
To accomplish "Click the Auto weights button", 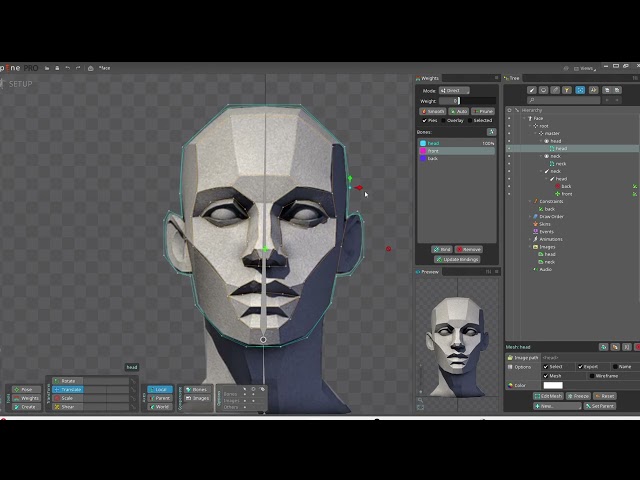I will pyautogui.click(x=458, y=111).
